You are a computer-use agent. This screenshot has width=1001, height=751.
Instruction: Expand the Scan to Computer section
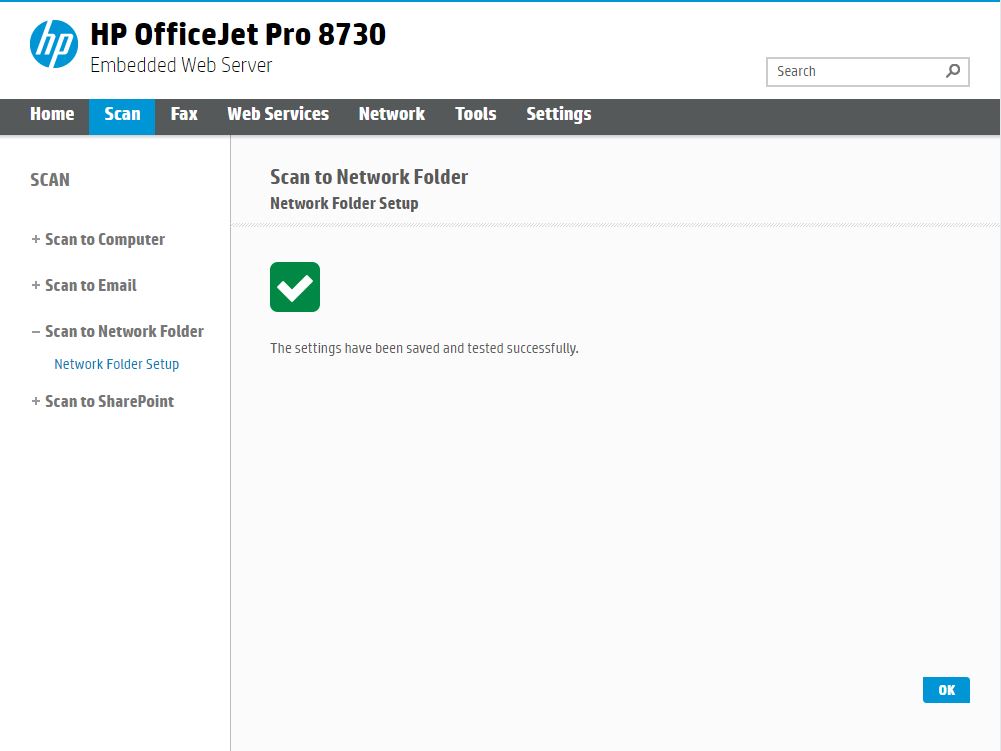98,239
